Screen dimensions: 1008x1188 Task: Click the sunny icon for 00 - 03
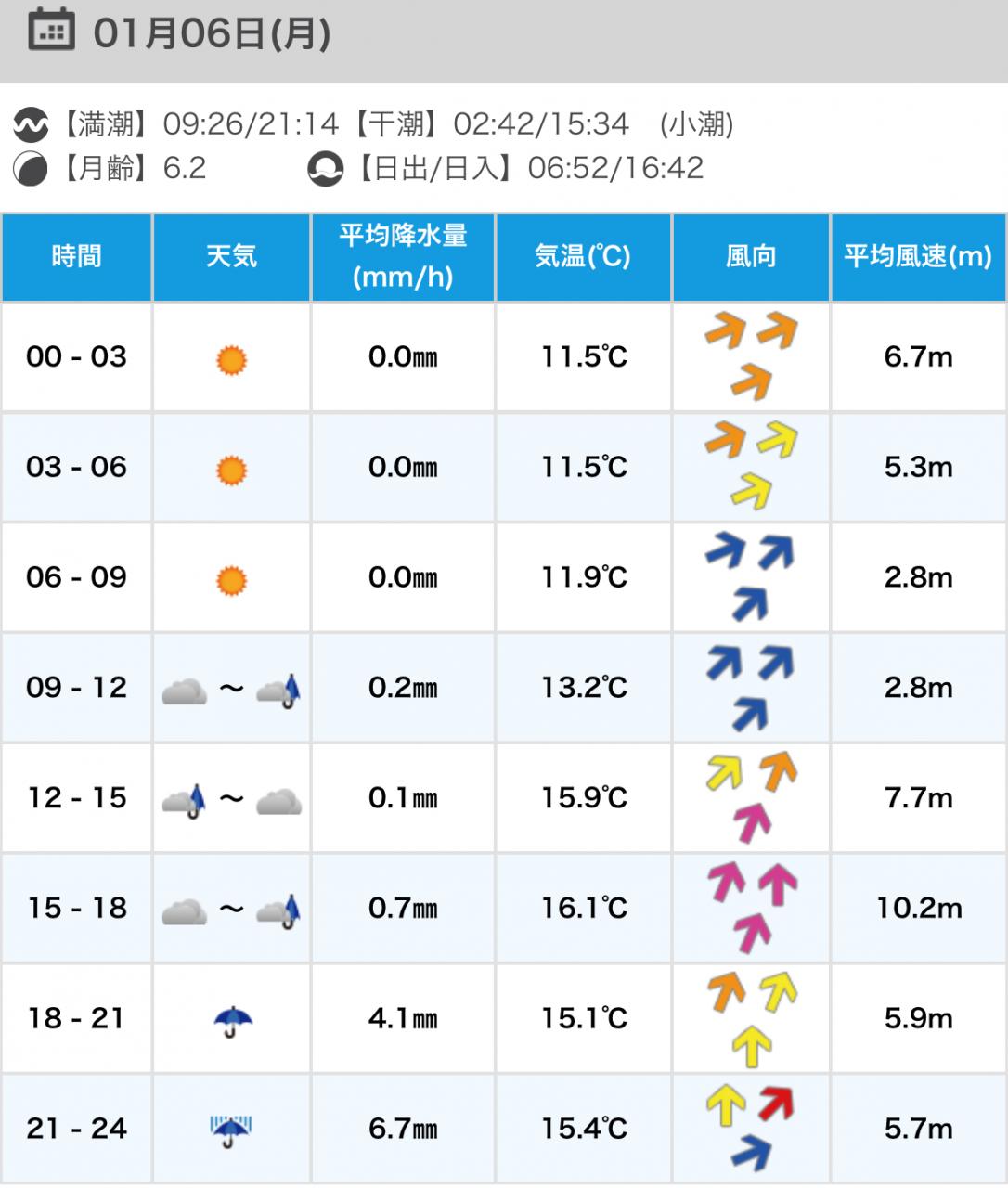coord(231,359)
